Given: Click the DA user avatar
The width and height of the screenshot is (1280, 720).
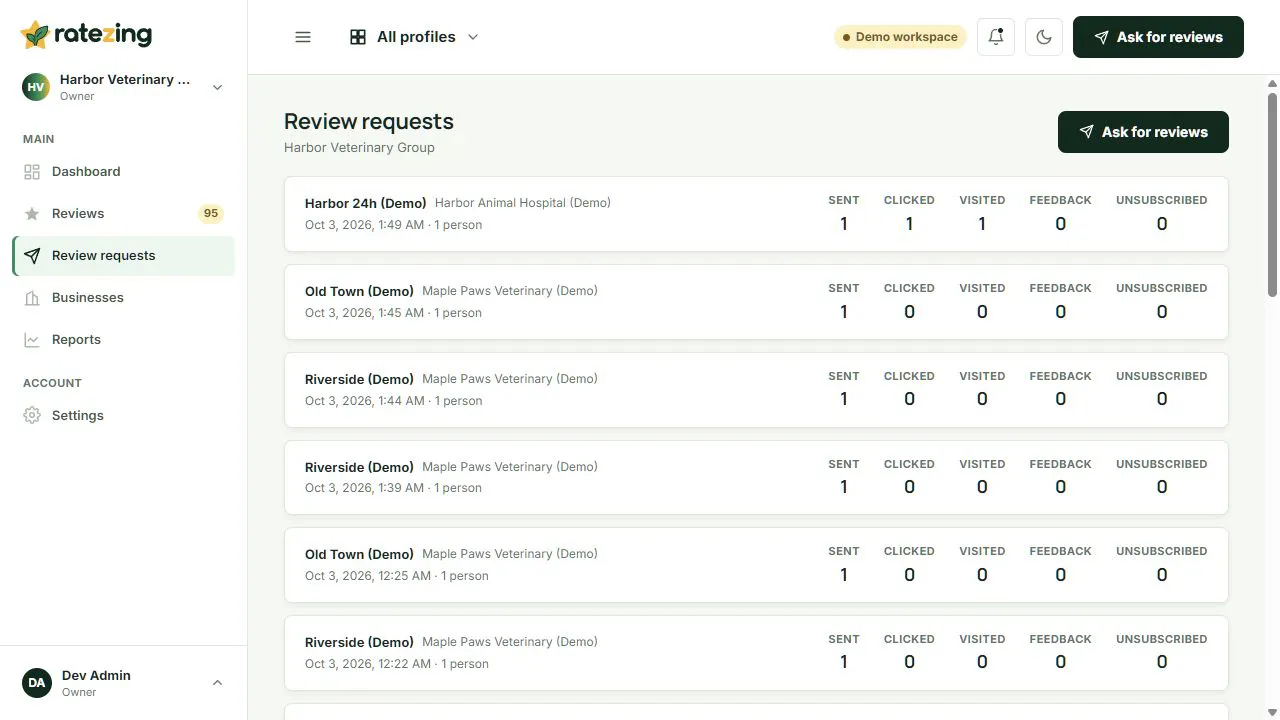Looking at the screenshot, I should click(37, 683).
